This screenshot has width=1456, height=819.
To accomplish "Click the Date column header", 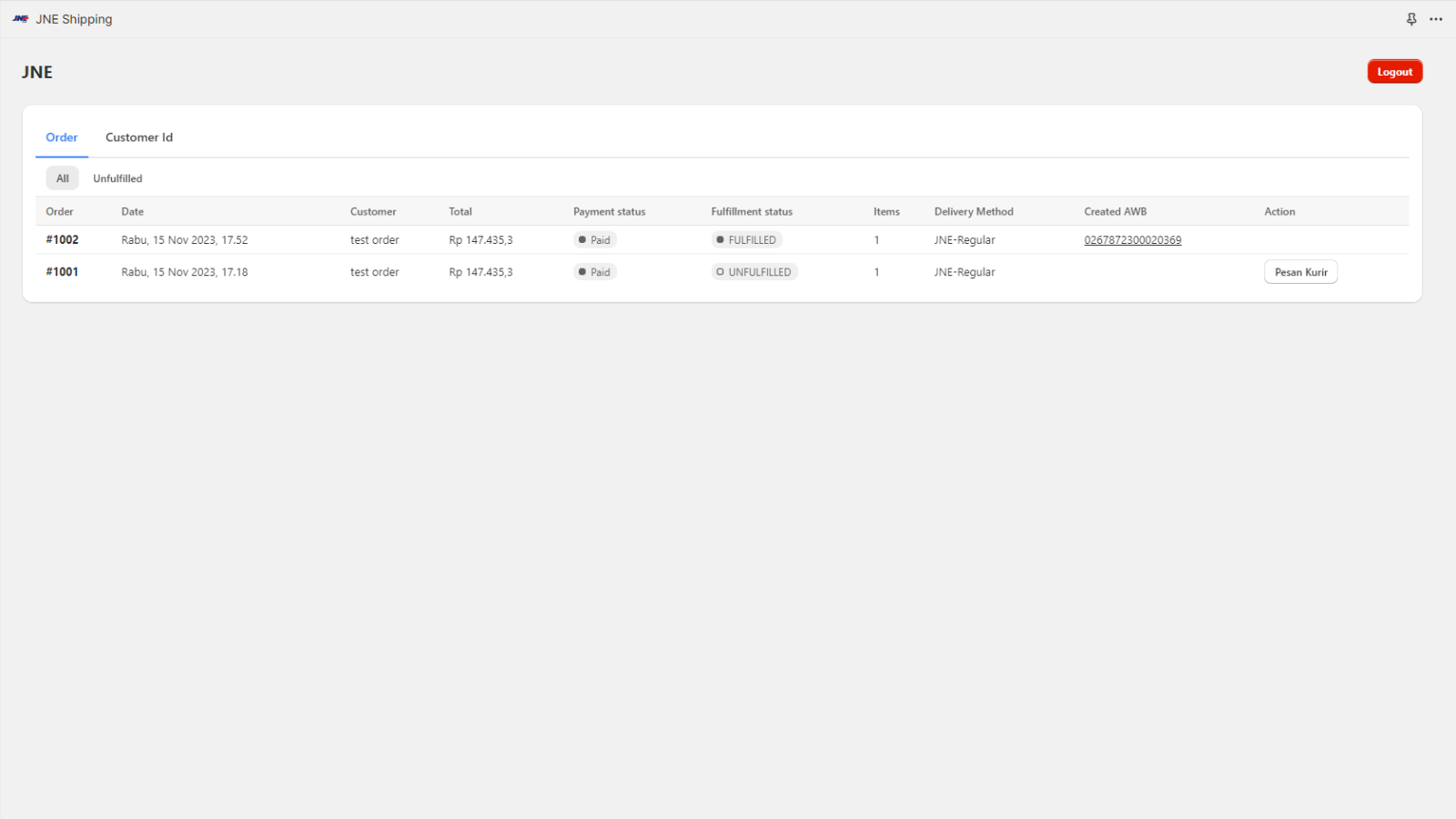I will 132,212.
